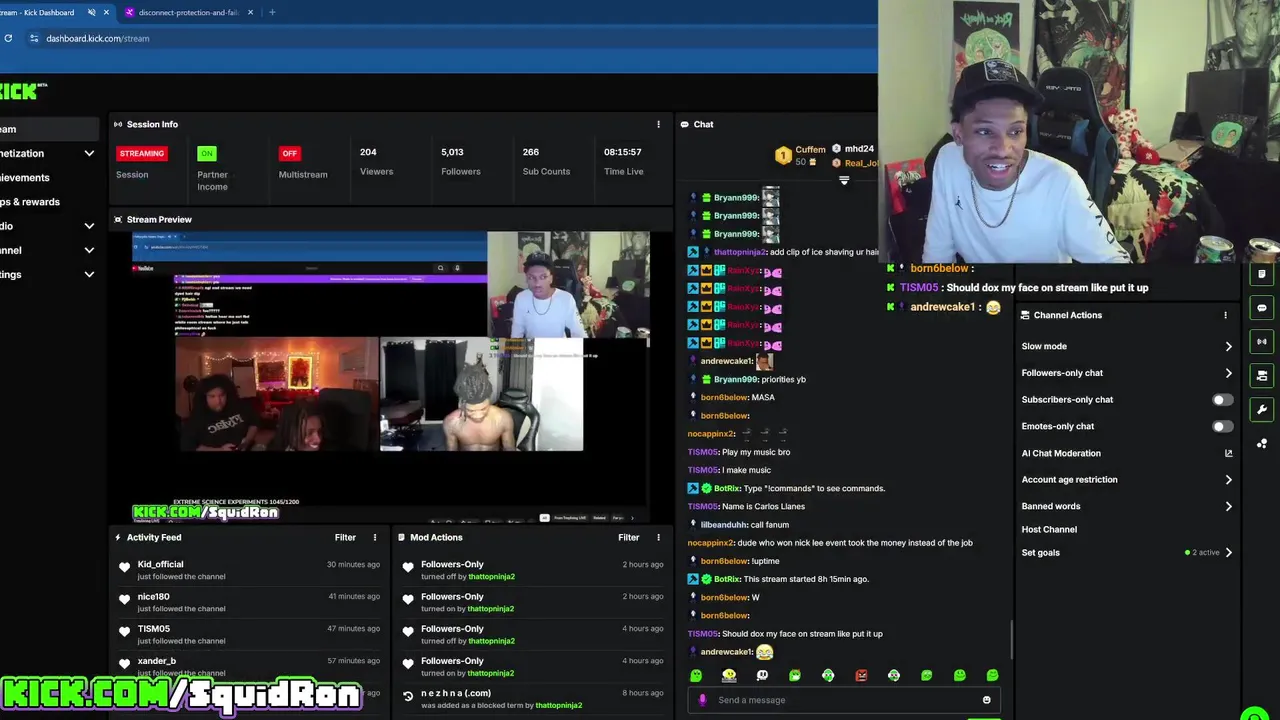Open Activity Feed three-dot options menu
This screenshot has width=1280, height=720.
375,537
